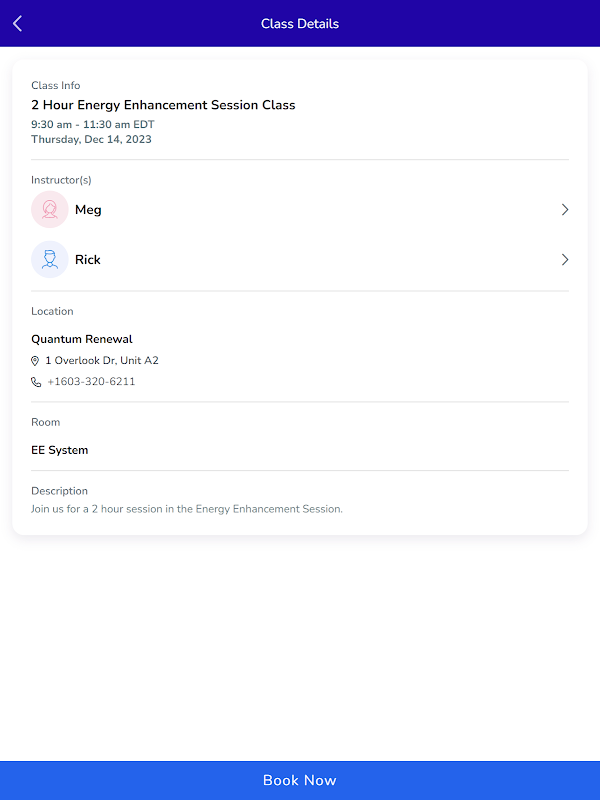The width and height of the screenshot is (600, 800).
Task: Expand Meg's instructor details chevron
Action: [564, 210]
